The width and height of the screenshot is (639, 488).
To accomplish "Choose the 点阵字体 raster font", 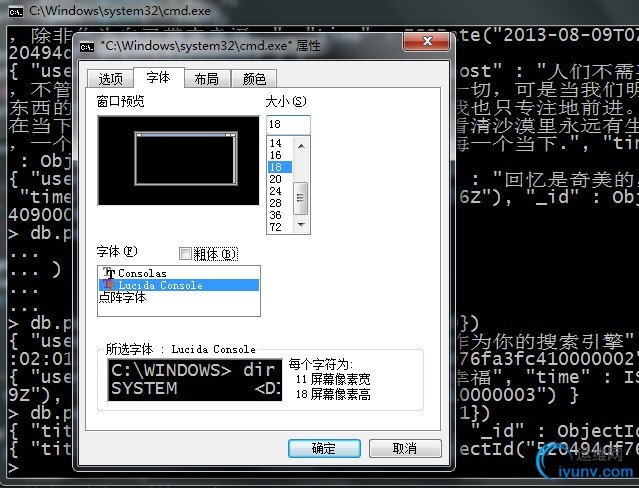I will coord(179,297).
